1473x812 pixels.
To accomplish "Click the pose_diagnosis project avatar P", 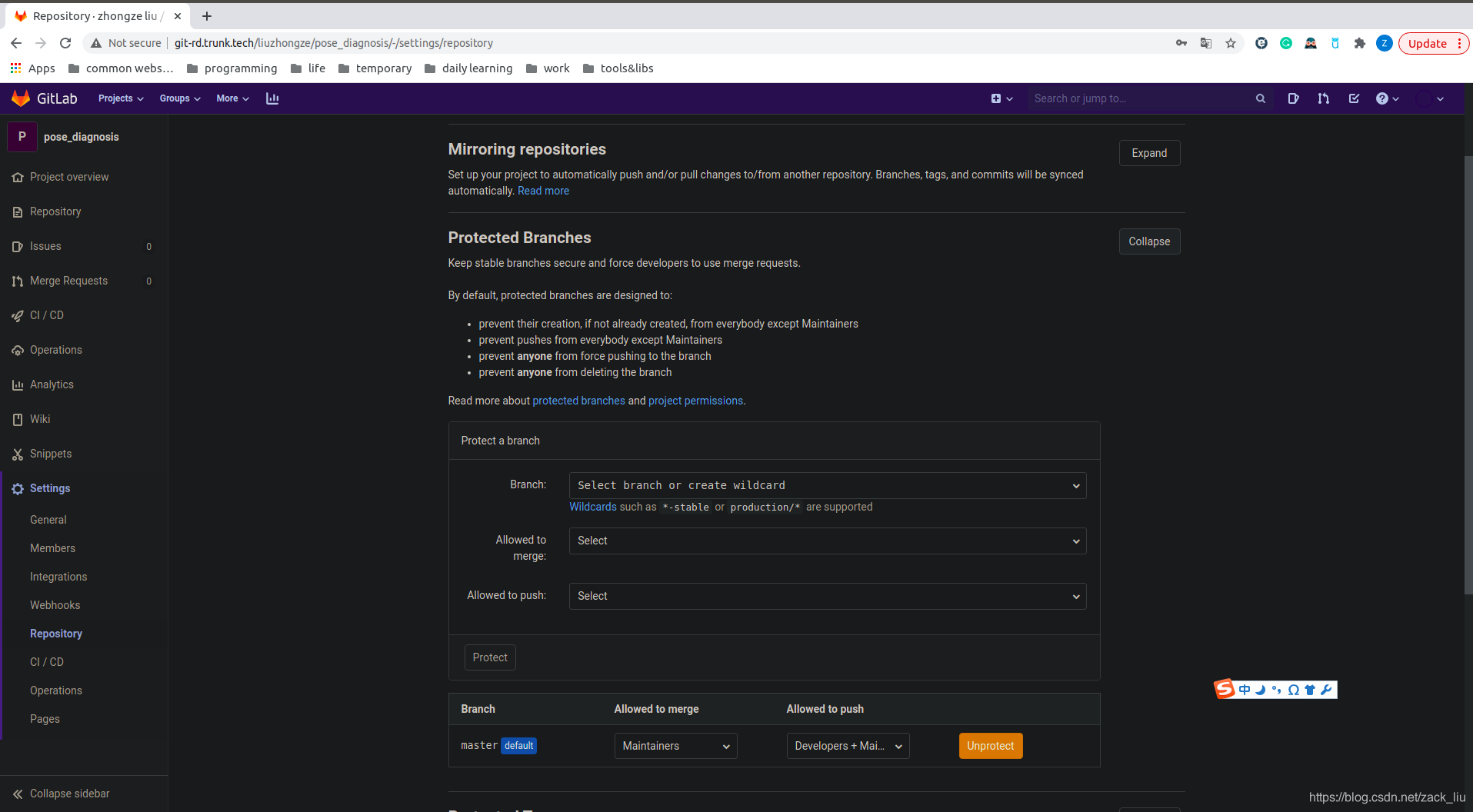I will click(22, 136).
